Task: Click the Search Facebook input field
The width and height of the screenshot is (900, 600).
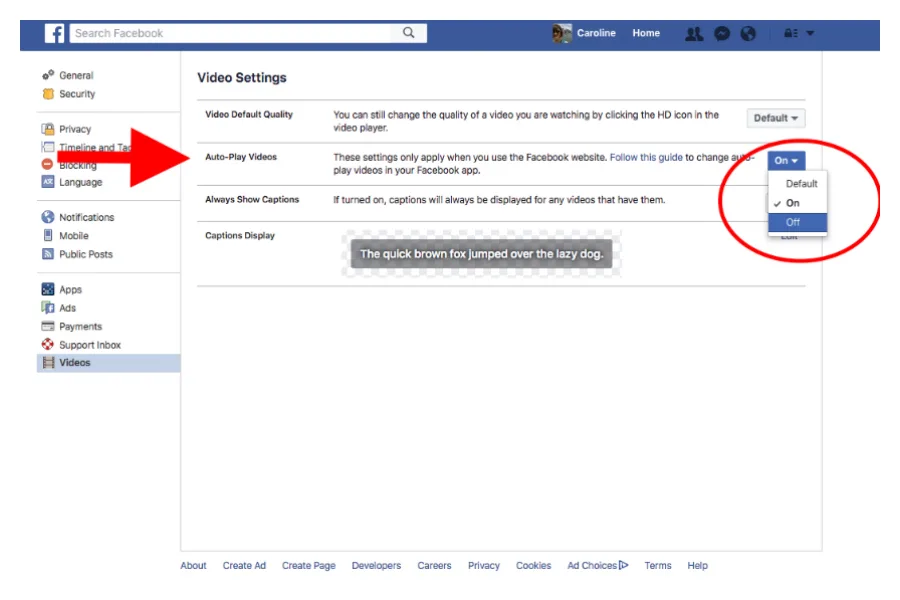Action: [x=200, y=32]
